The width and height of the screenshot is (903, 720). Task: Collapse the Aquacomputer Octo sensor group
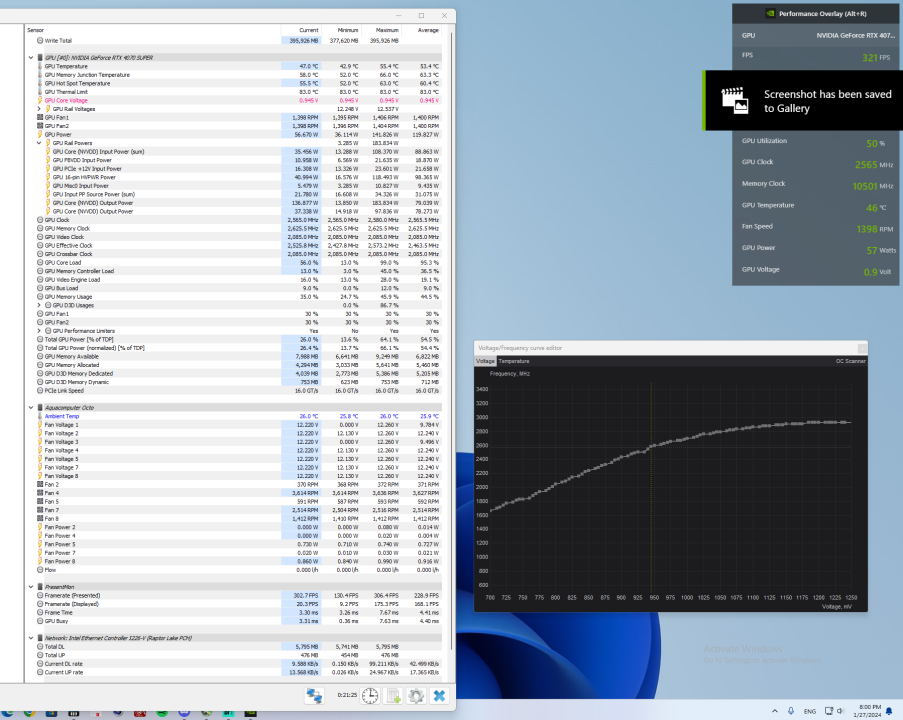29,407
